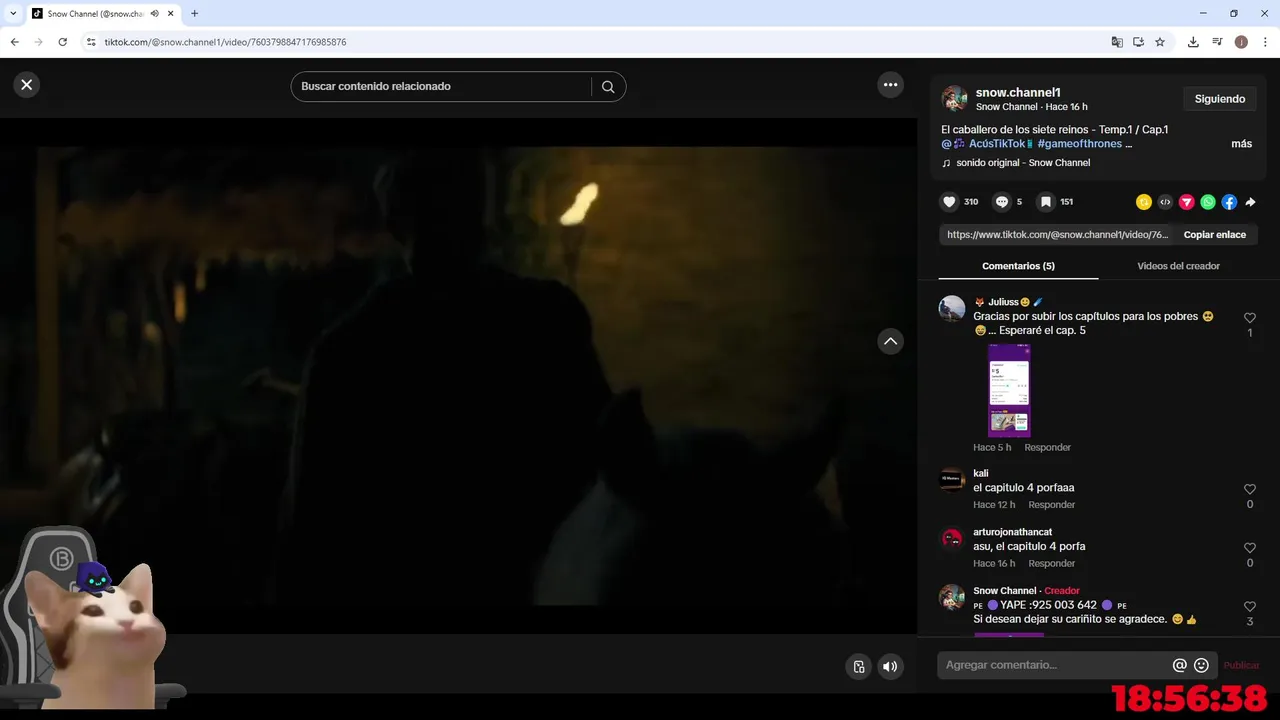Open the emoji picker icon
Image resolution: width=1280 pixels, height=720 pixels.
[1202, 665]
